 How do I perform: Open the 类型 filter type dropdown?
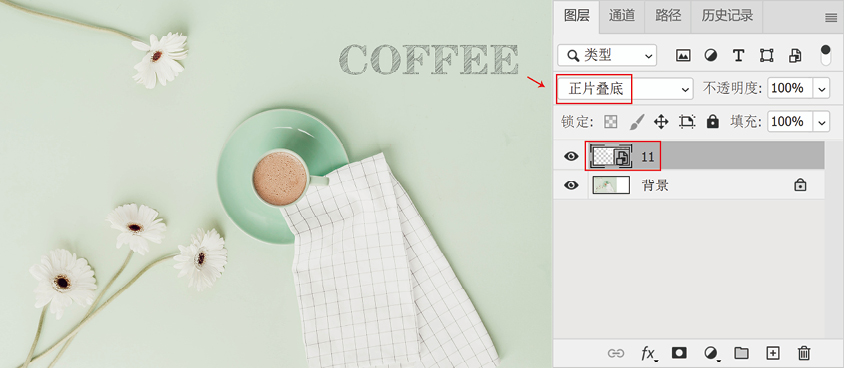[x=607, y=55]
